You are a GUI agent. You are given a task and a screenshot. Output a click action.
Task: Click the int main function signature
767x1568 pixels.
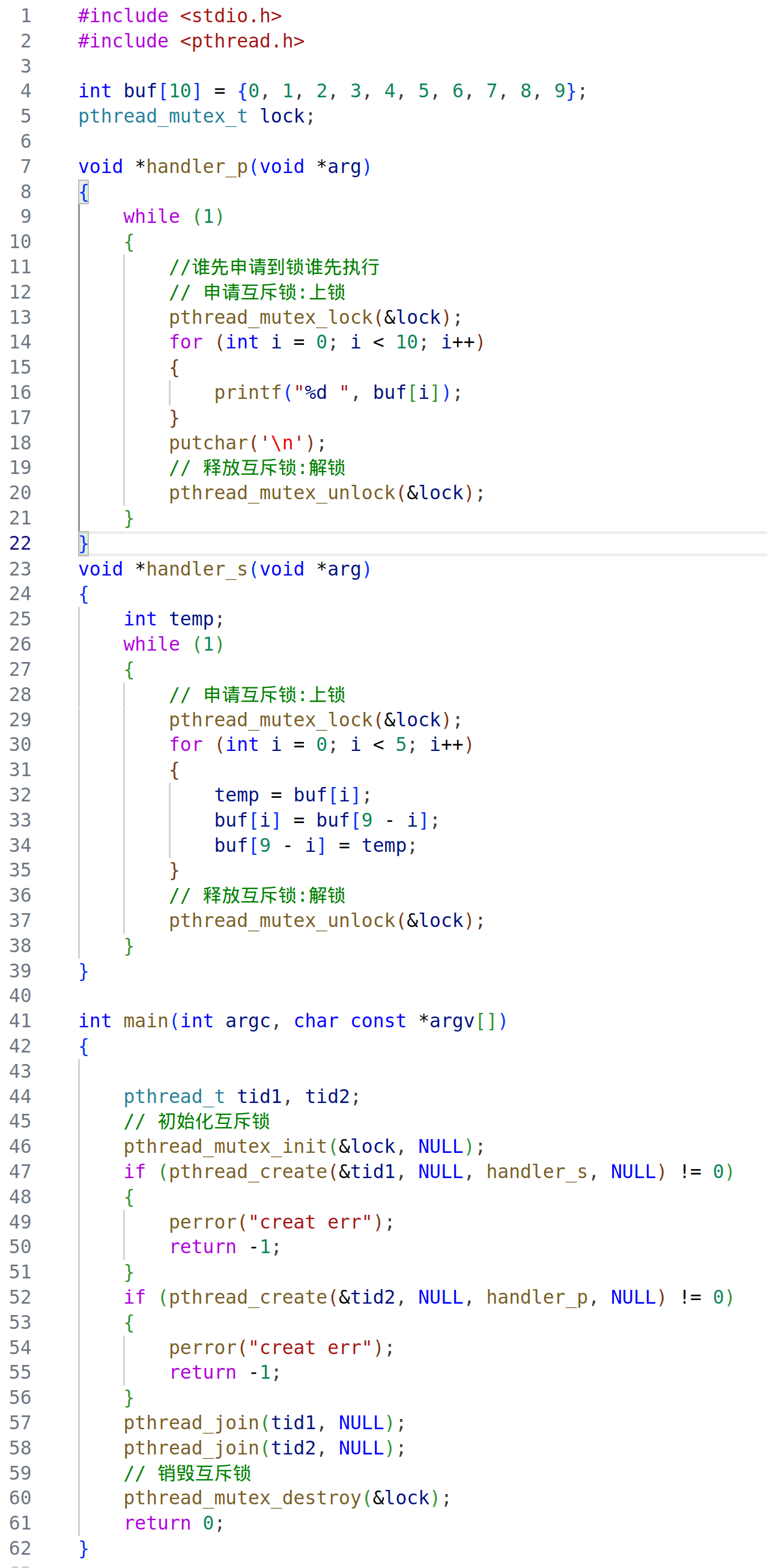pyautogui.click(x=293, y=1021)
